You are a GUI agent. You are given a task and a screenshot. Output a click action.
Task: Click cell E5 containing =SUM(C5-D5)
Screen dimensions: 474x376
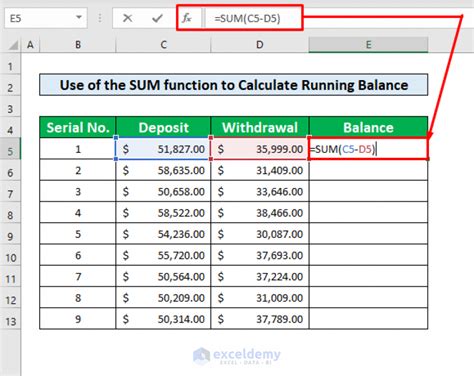point(368,149)
